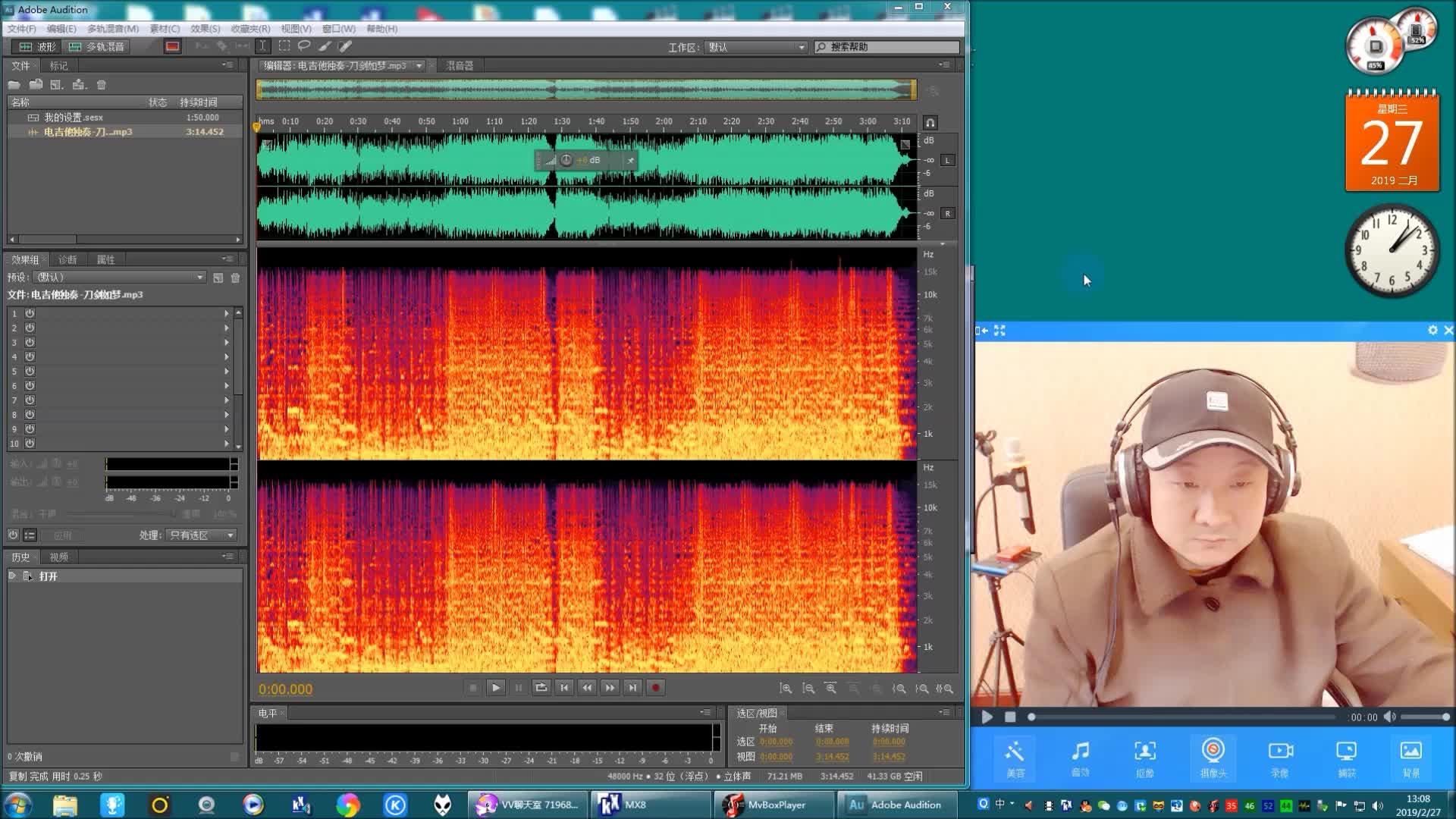Click the zoom in time icon
Screen dimensions: 1456x819
831,689
